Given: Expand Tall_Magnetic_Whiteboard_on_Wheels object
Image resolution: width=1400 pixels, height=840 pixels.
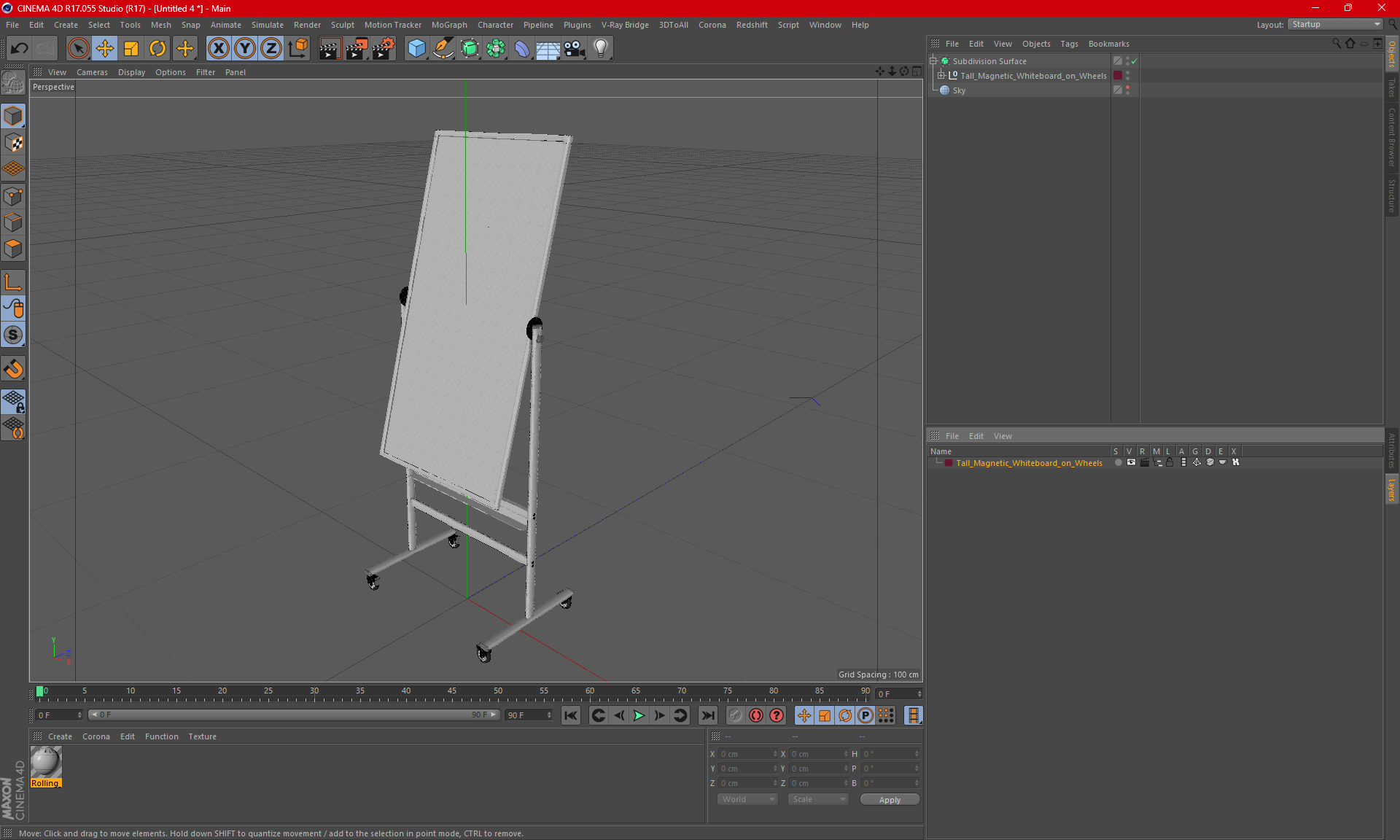Looking at the screenshot, I should [941, 75].
